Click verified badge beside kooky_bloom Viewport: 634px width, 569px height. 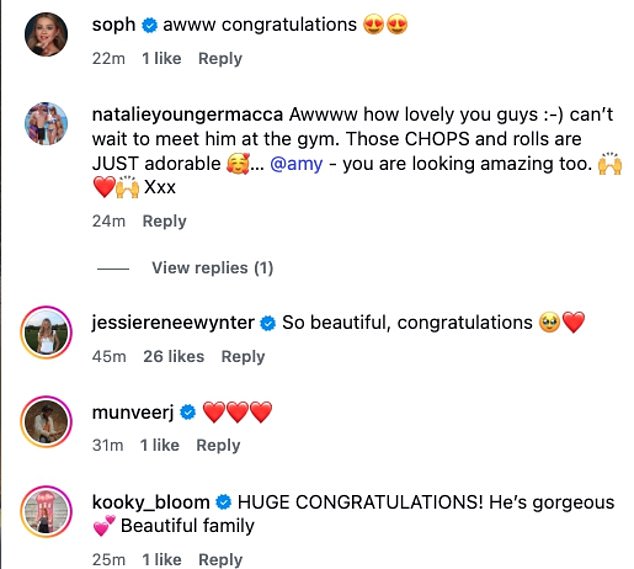click(223, 502)
